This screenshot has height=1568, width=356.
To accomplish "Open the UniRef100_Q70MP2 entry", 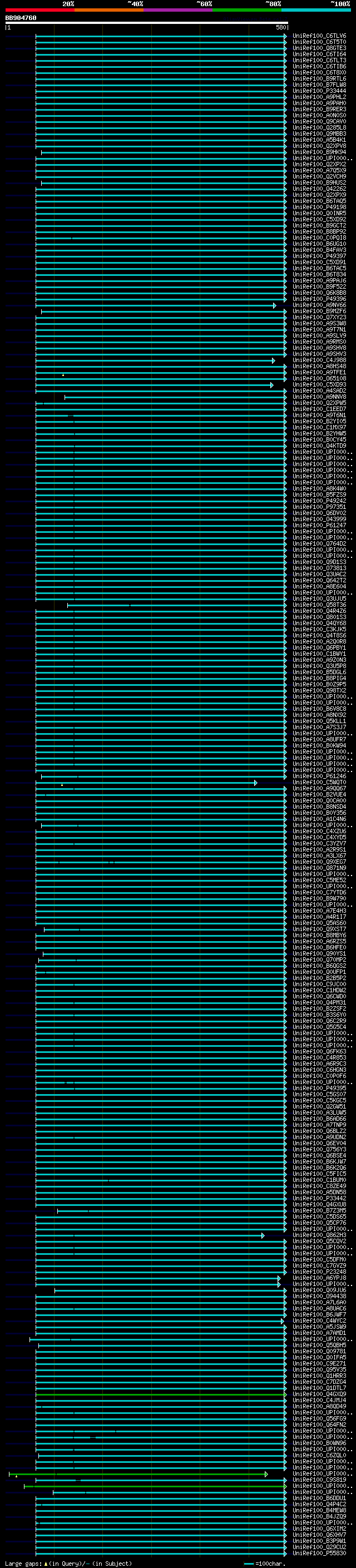I will click(319, 961).
